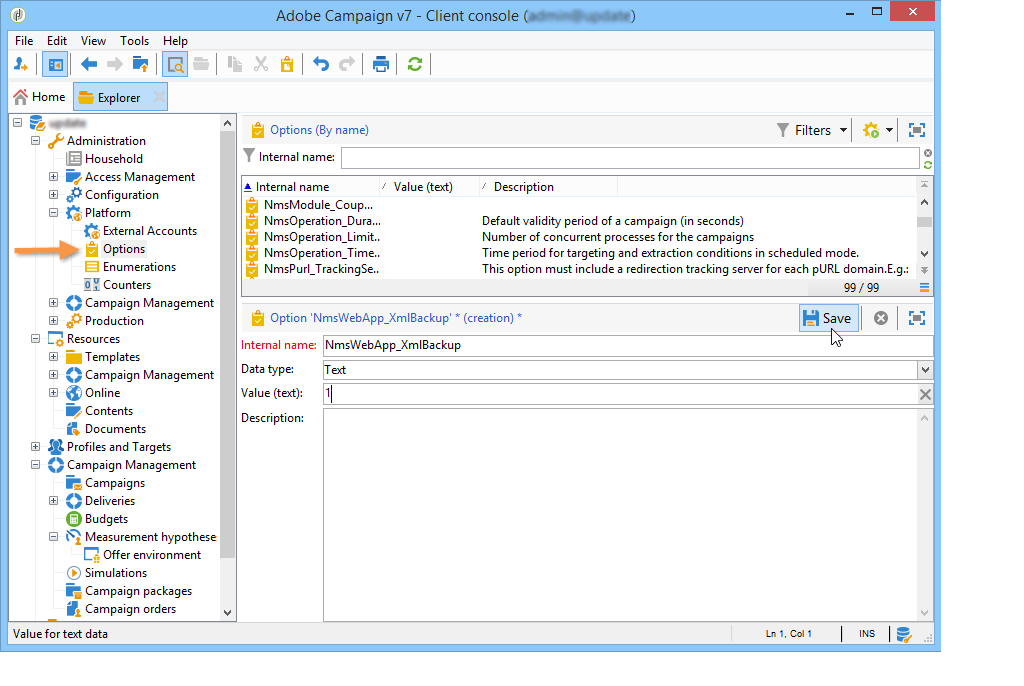1024x686 pixels.
Task: Click the options list scrollbar thumb
Action: click(924, 222)
